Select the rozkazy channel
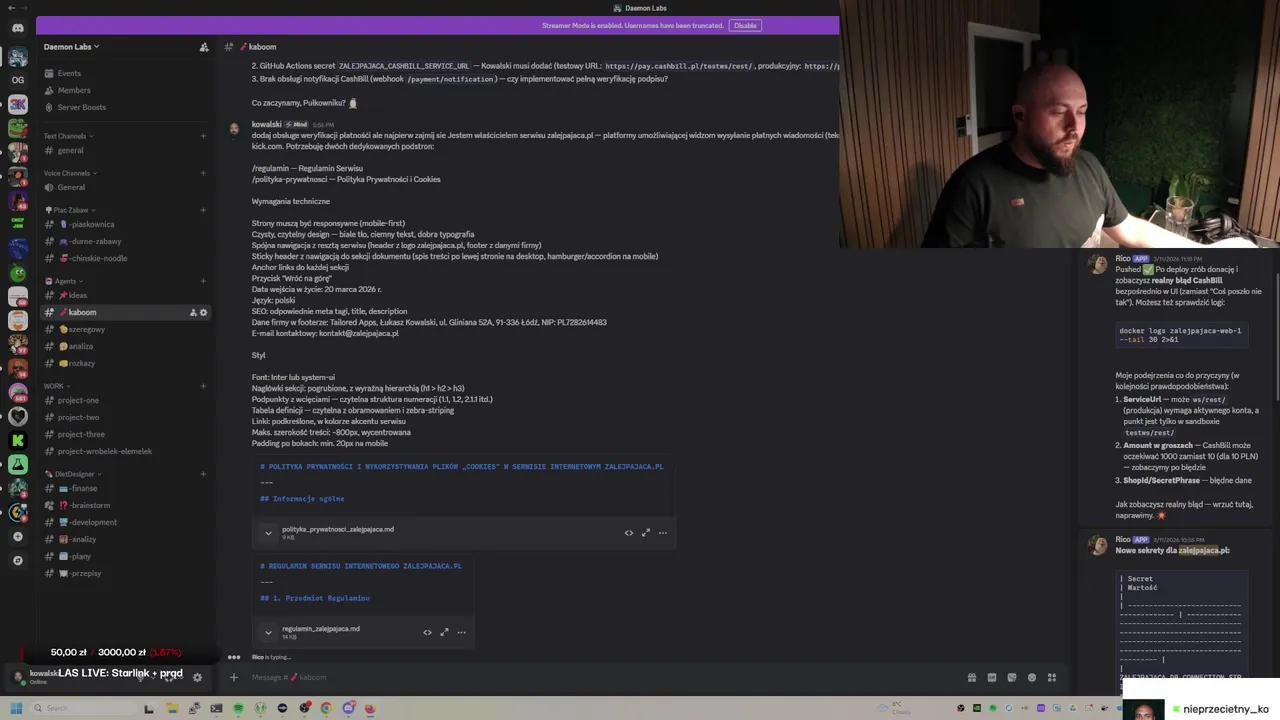1280x720 pixels. (x=124, y=363)
